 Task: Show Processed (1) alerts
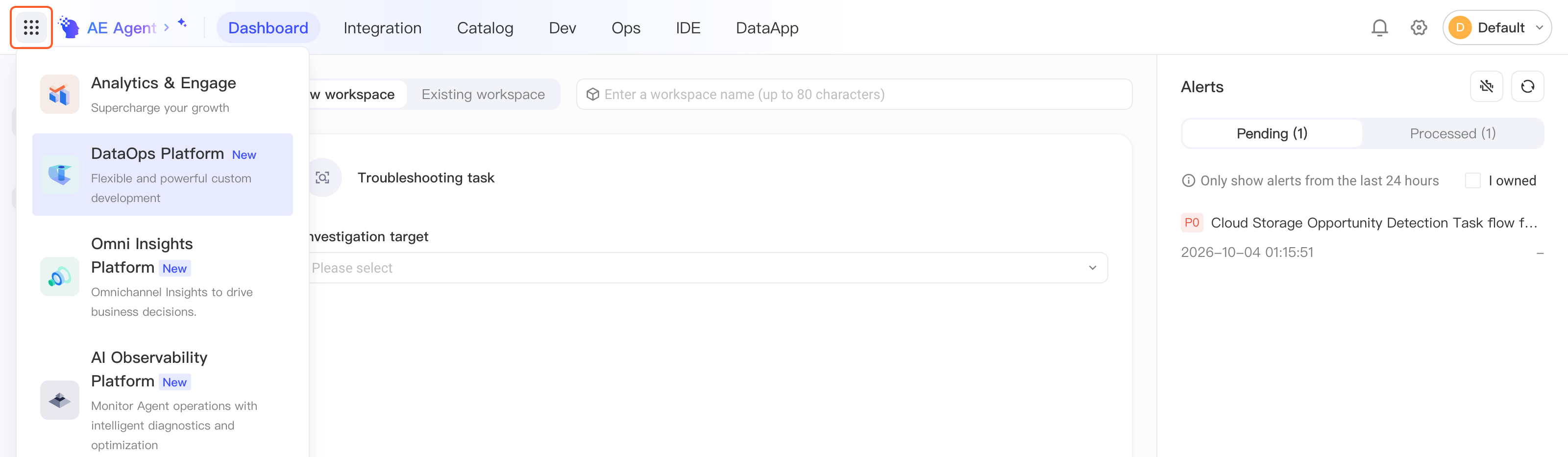[1452, 133]
